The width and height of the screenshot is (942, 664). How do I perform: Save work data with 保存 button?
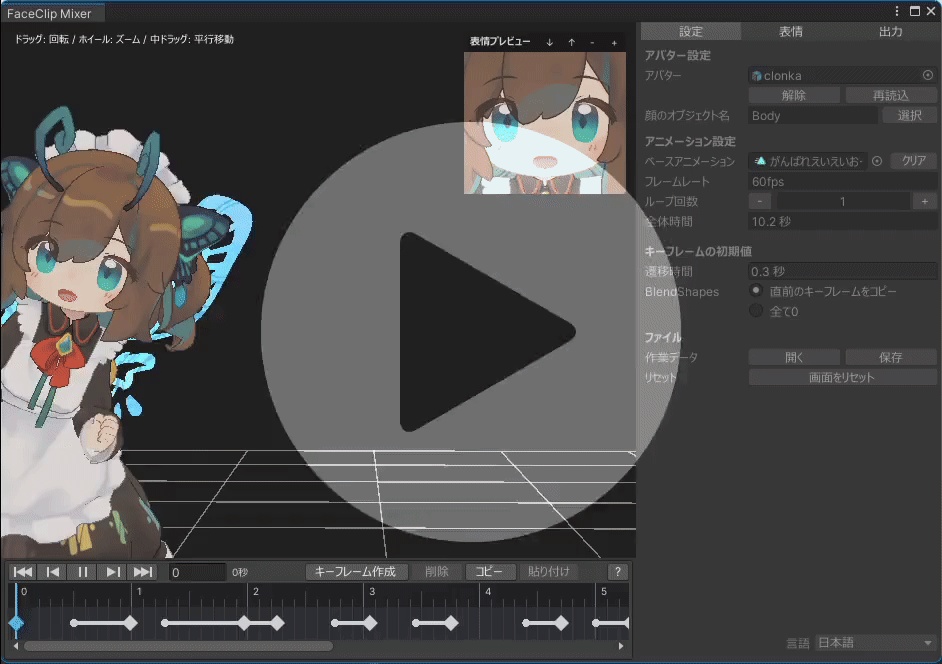coord(891,357)
